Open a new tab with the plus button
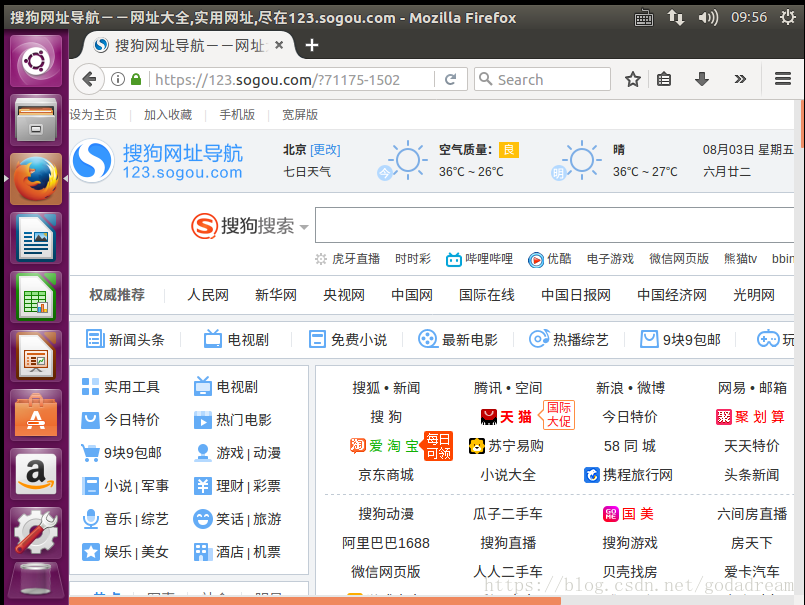The height and width of the screenshot is (605, 805). 312,45
